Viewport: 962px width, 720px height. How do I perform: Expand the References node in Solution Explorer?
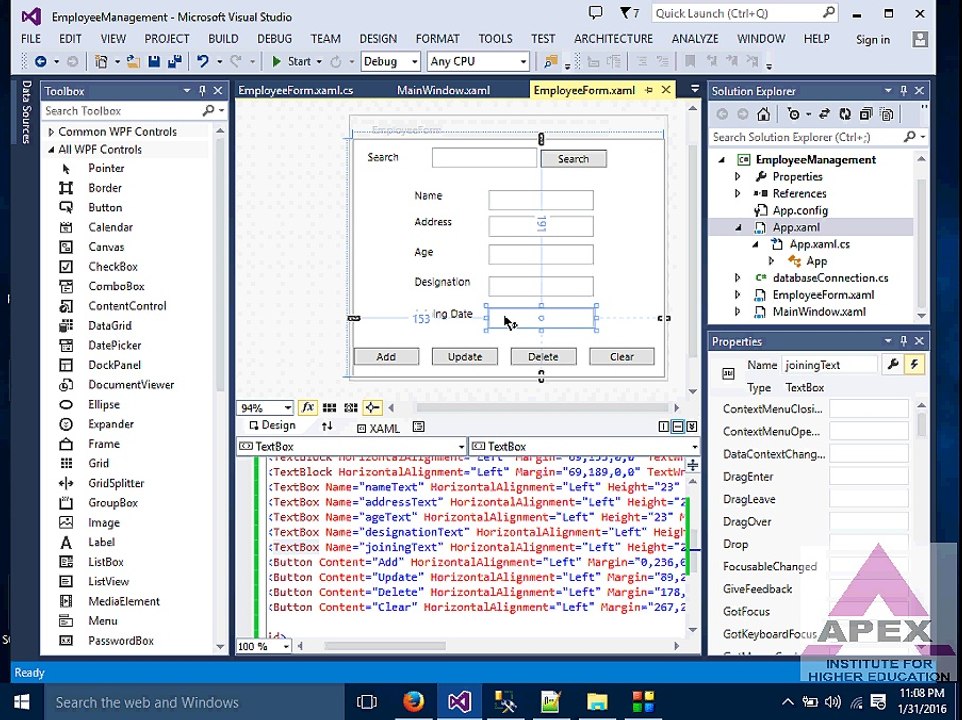pos(738,193)
